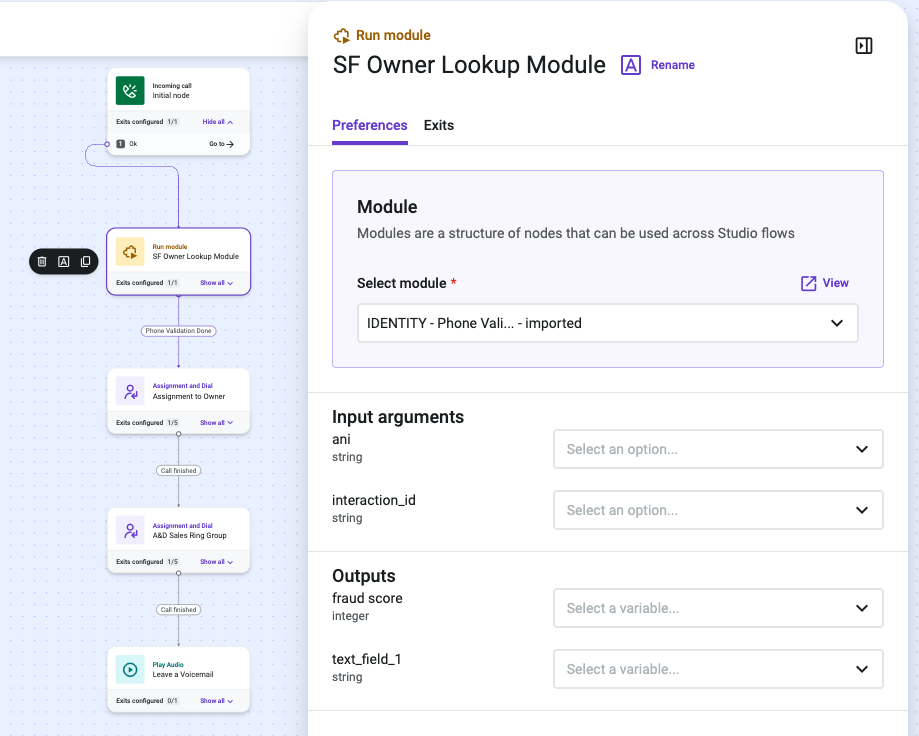Click the Modules description text
The height and width of the screenshot is (736, 919).
point(576,233)
